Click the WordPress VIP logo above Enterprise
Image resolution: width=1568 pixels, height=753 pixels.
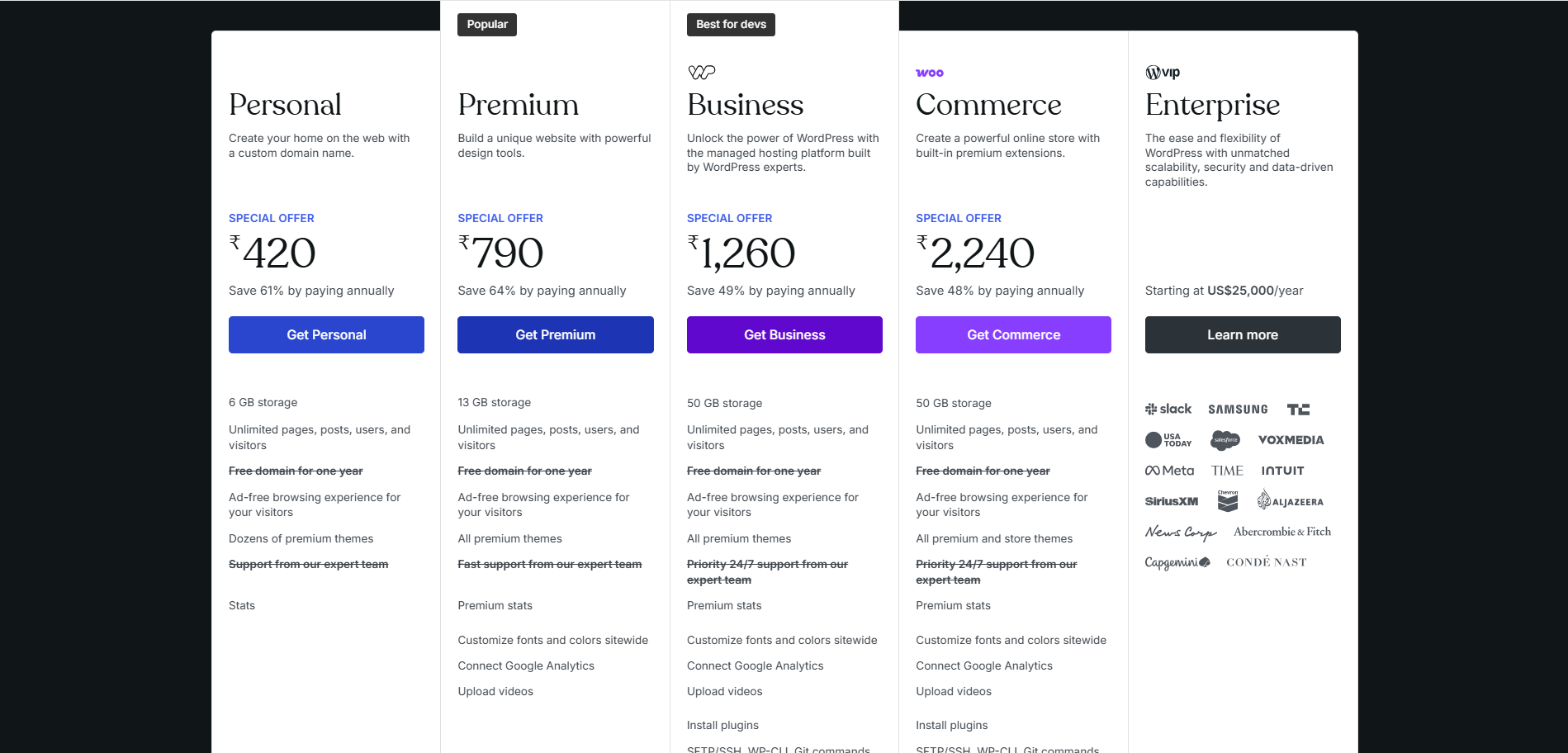click(1163, 73)
